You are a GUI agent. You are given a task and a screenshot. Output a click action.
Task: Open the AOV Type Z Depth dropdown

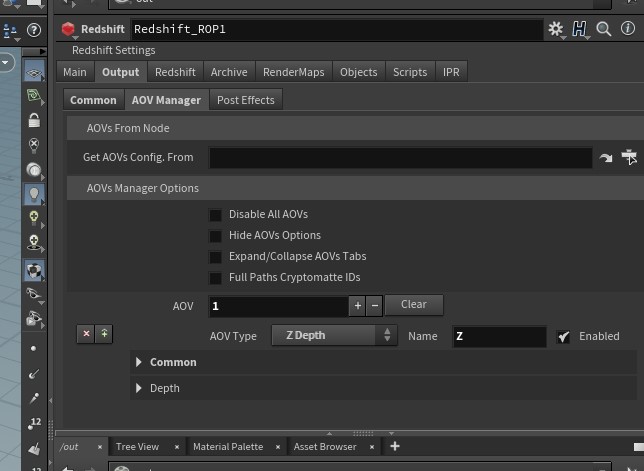[334, 336]
